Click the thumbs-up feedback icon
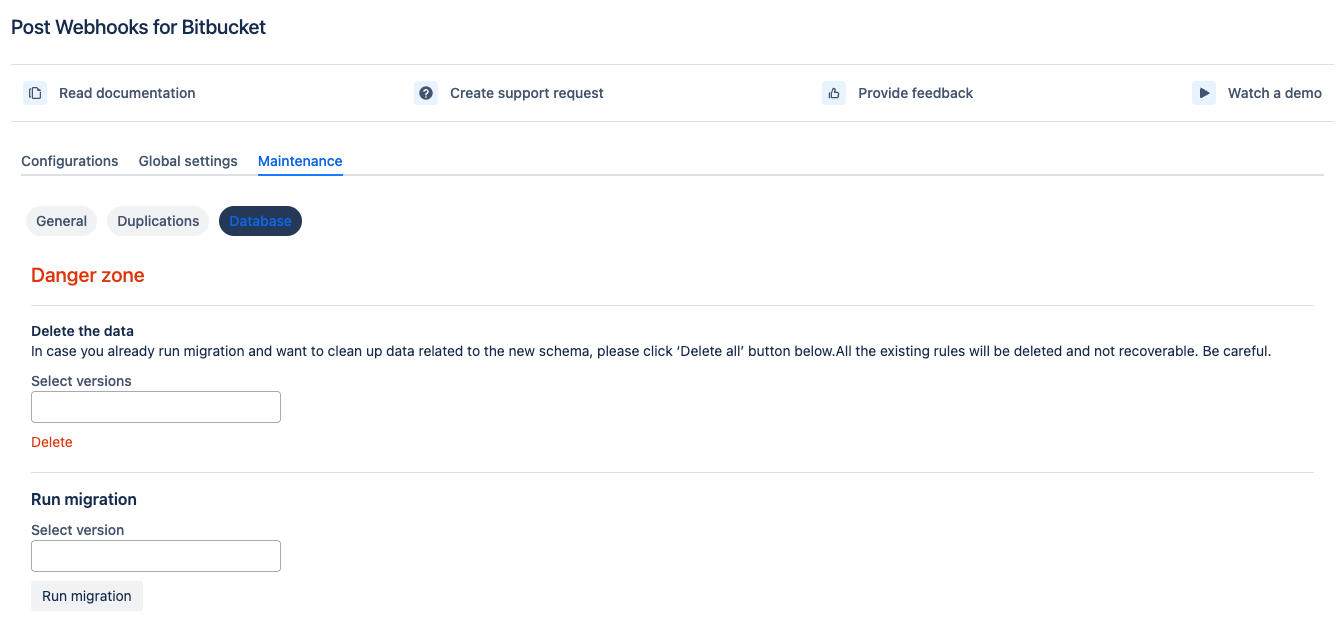The height and width of the screenshot is (634, 1336). click(834, 93)
